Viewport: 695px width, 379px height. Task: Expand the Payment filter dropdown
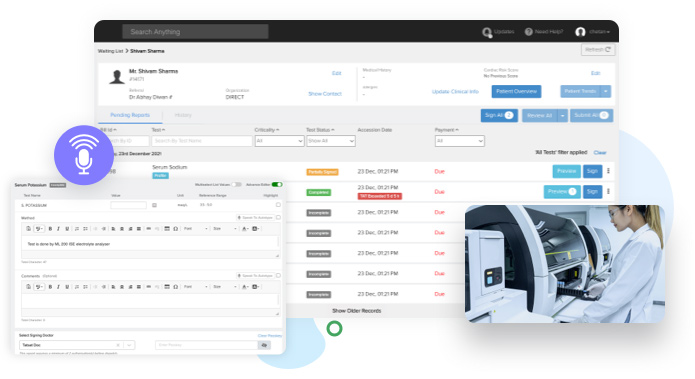coord(460,141)
